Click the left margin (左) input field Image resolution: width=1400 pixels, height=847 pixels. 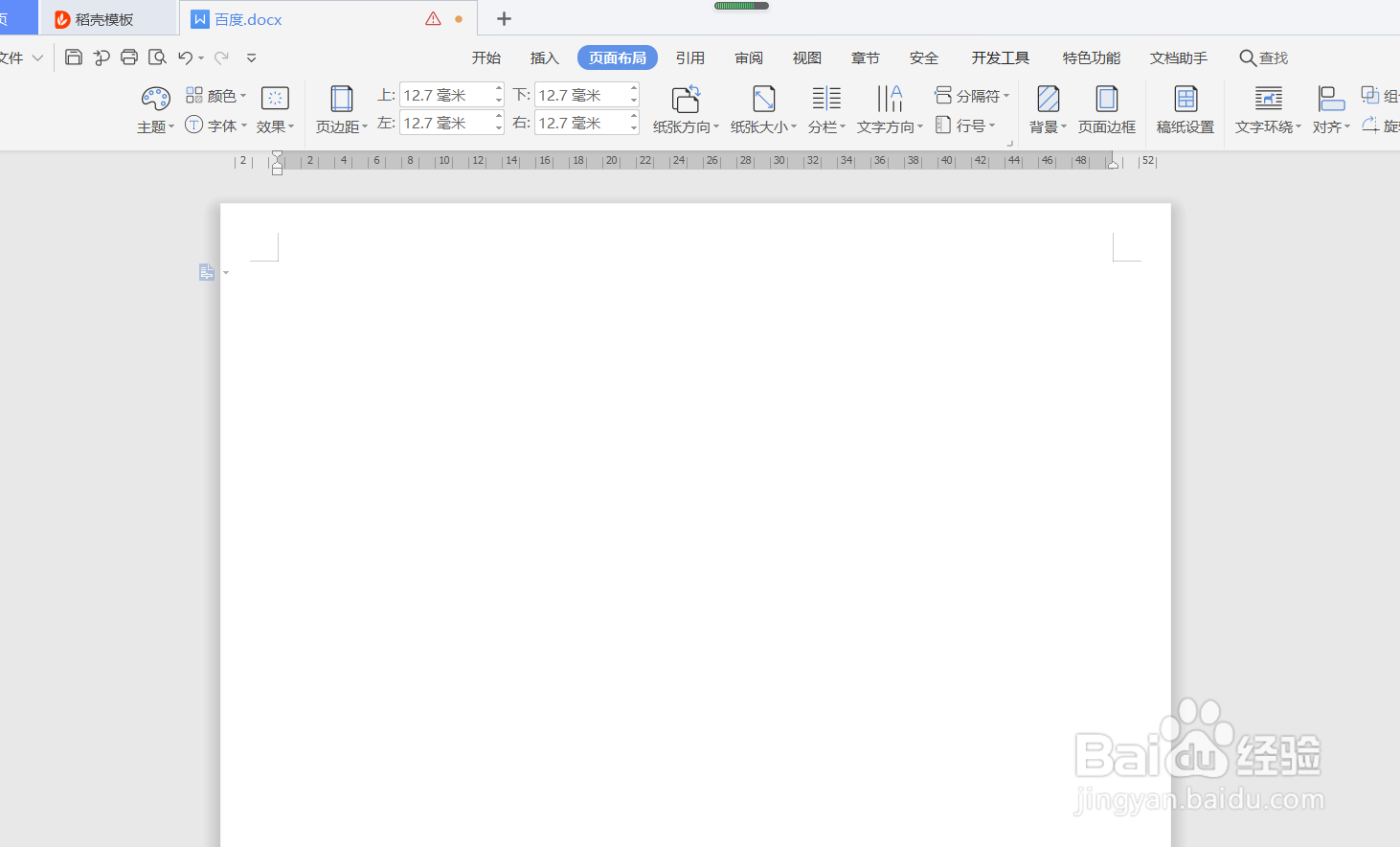(x=445, y=123)
